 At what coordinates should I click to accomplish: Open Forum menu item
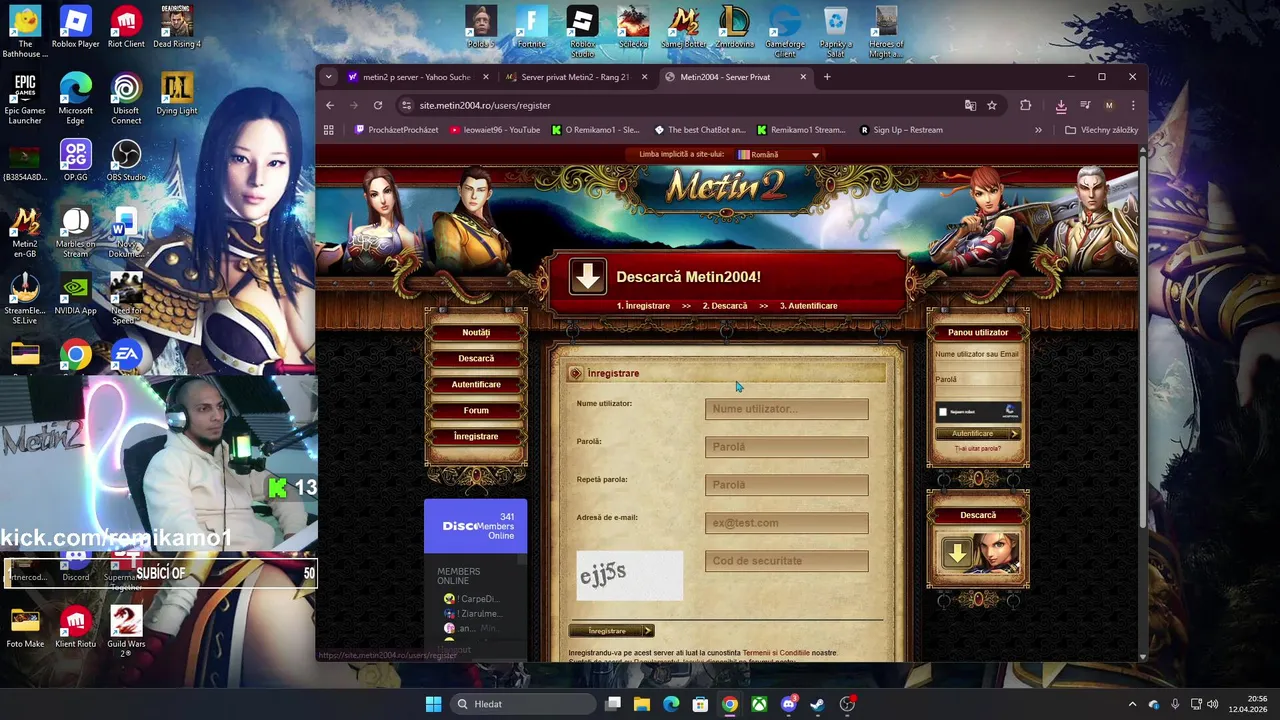coord(476,410)
